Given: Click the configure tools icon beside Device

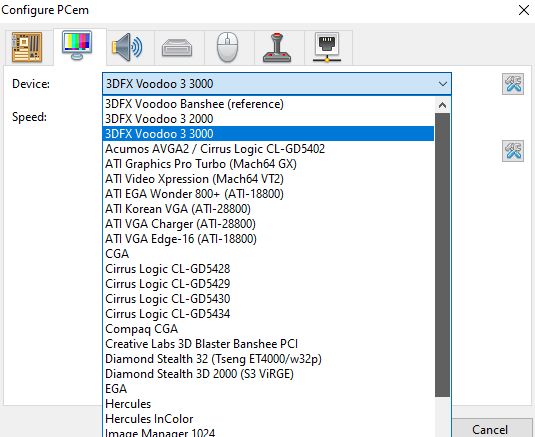Looking at the screenshot, I should 513,84.
